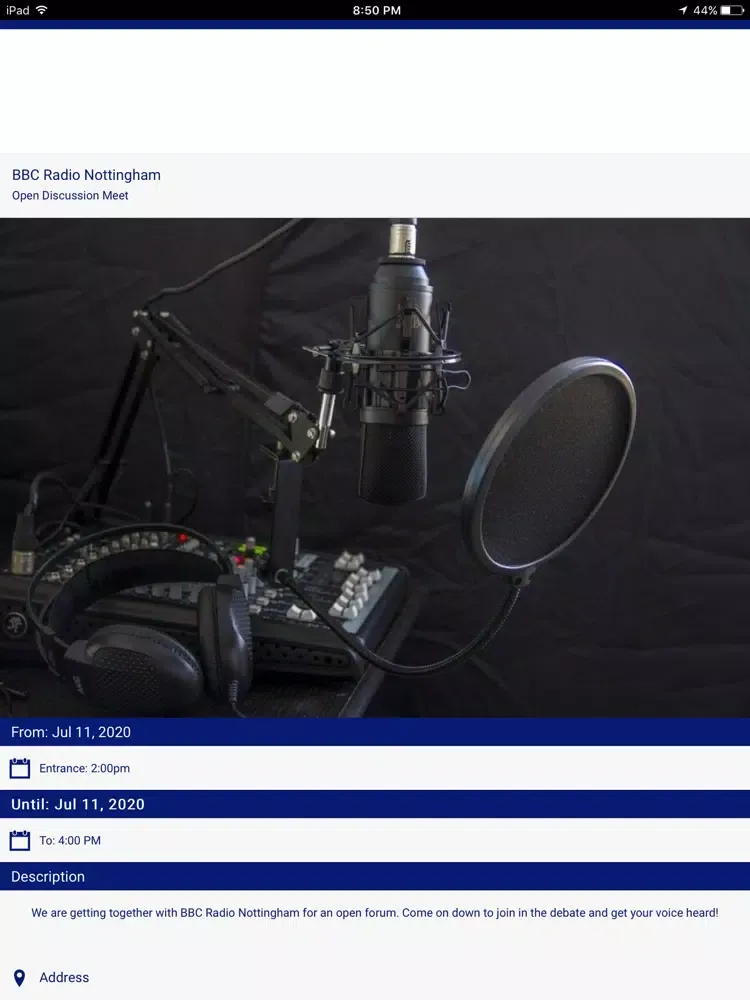Open the studio microphone event photo
The width and height of the screenshot is (750, 1000).
pyautogui.click(x=375, y=467)
